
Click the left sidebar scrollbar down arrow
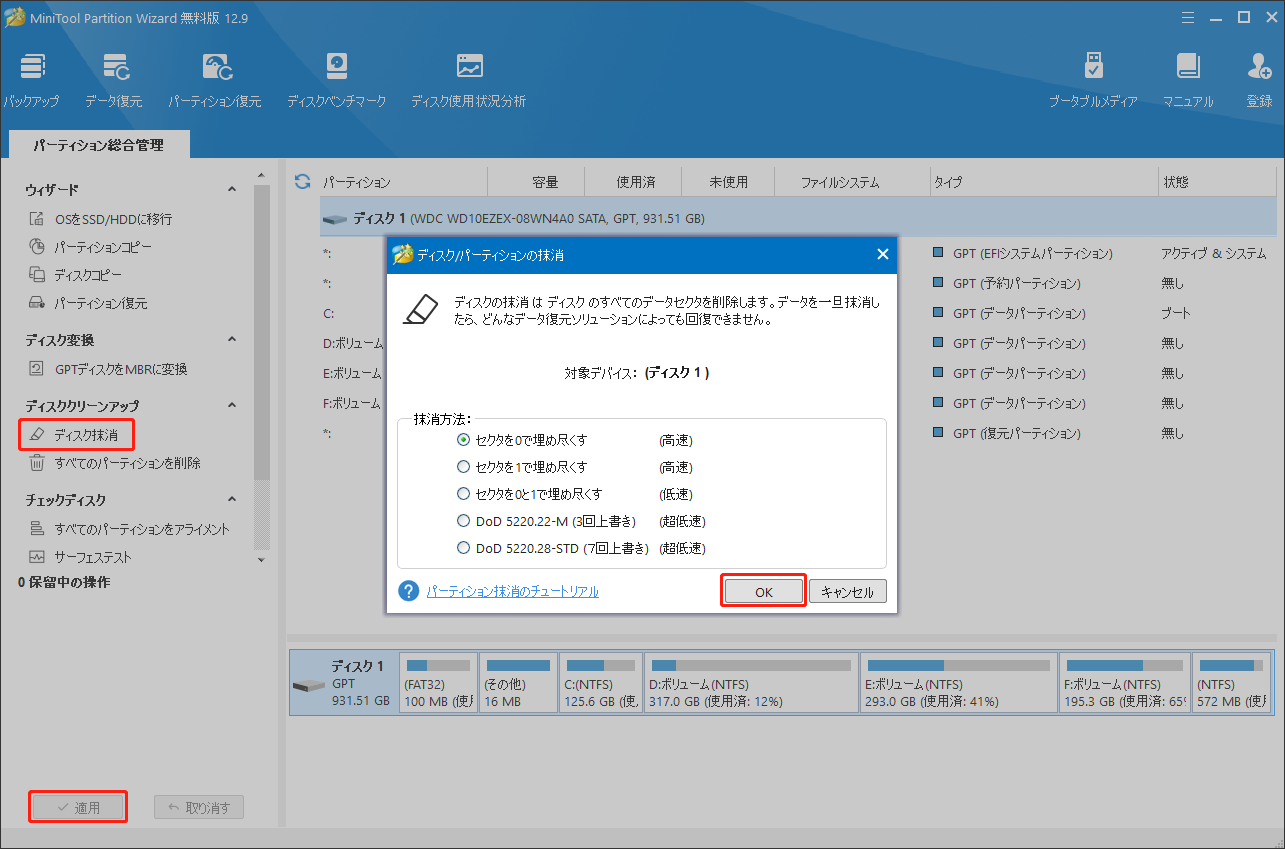coord(261,559)
